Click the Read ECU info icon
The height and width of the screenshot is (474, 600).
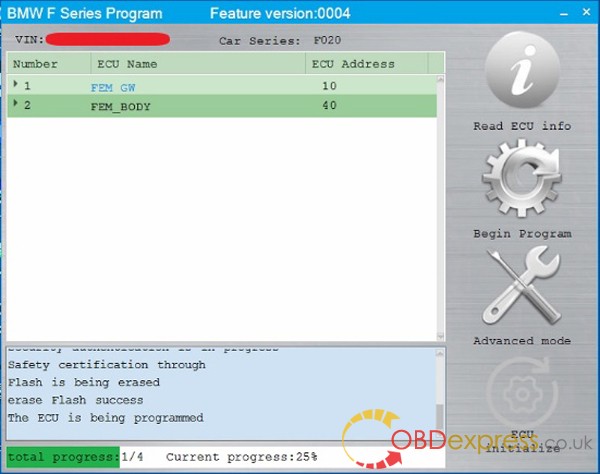(522, 70)
